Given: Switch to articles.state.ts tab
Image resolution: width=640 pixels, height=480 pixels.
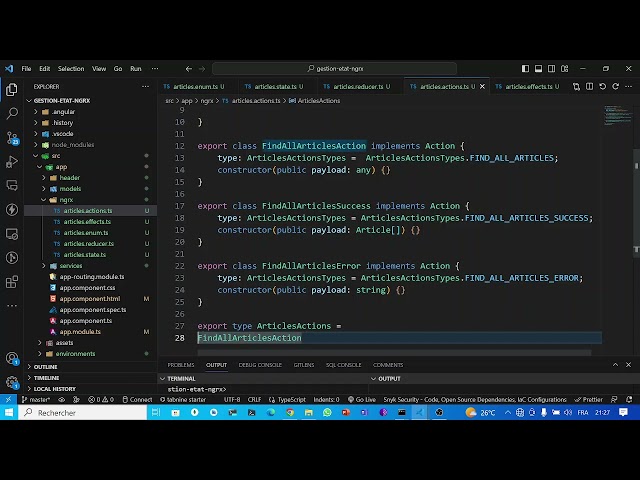Looking at the screenshot, I should (x=276, y=87).
